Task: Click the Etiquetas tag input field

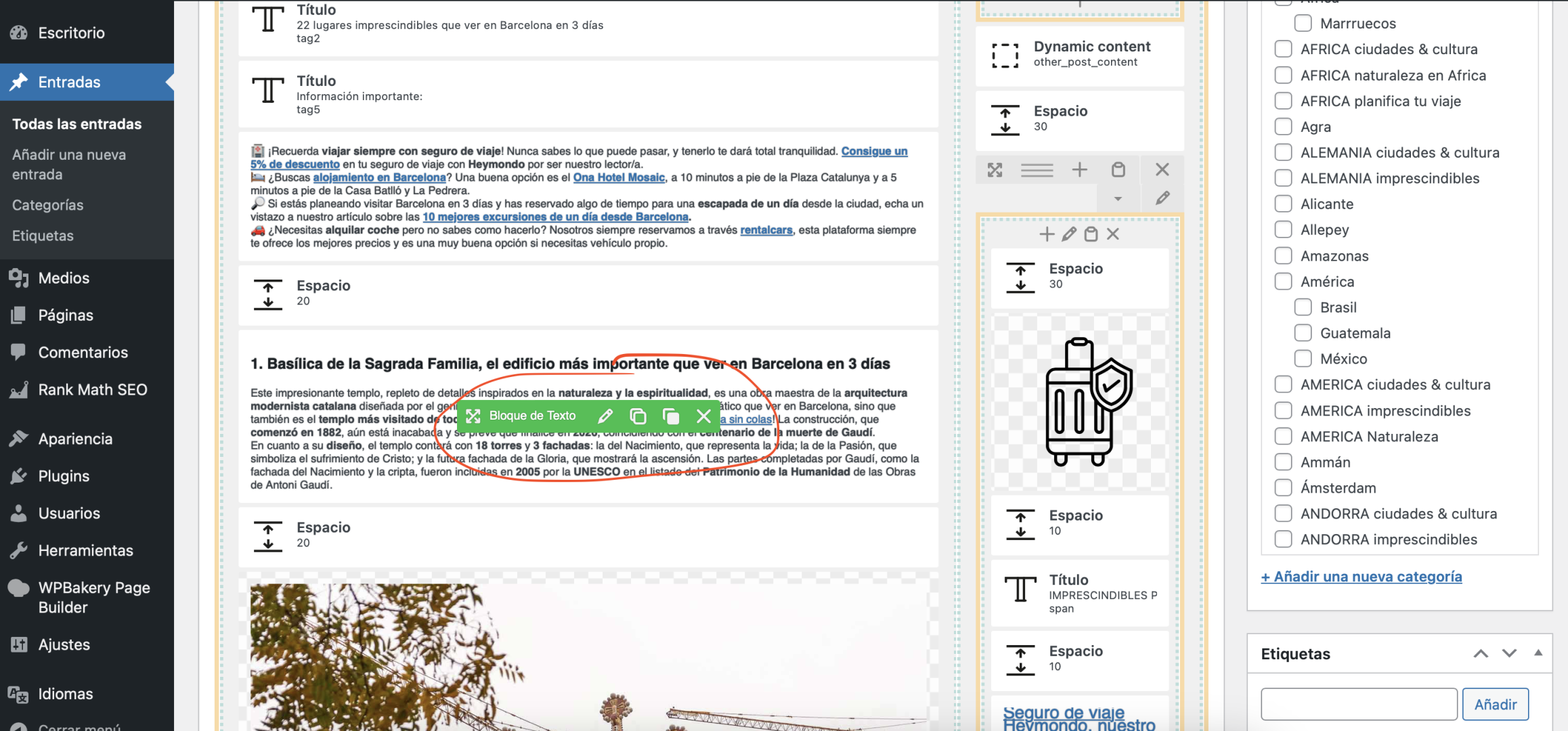Action: (1359, 705)
